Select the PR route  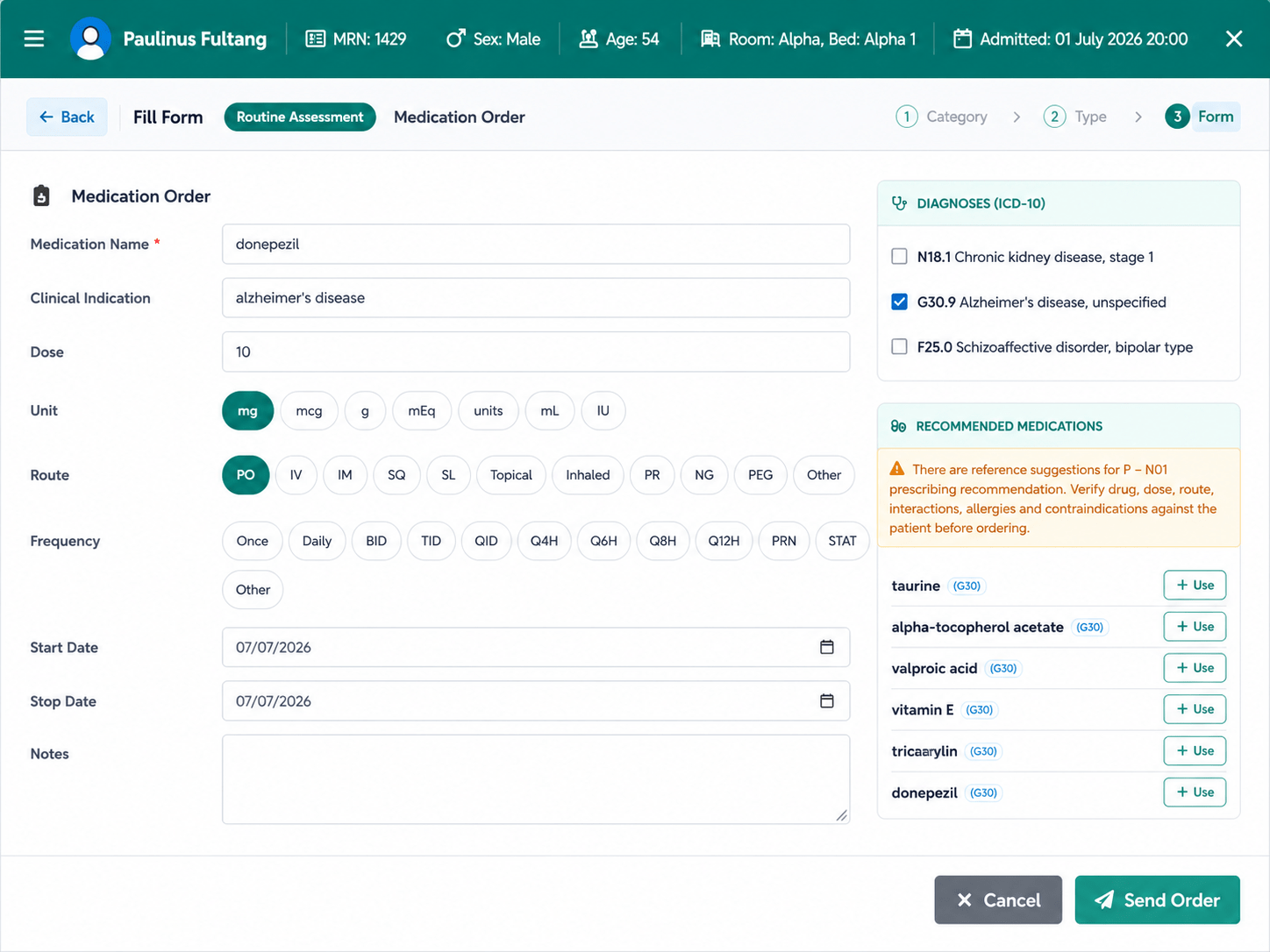click(x=652, y=475)
